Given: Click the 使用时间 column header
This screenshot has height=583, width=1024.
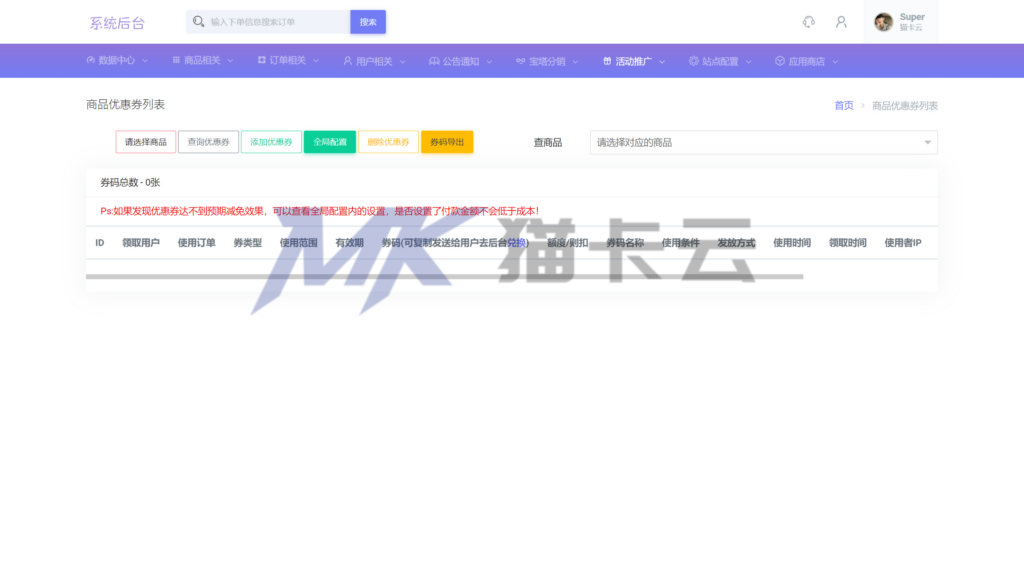Looking at the screenshot, I should [792, 243].
